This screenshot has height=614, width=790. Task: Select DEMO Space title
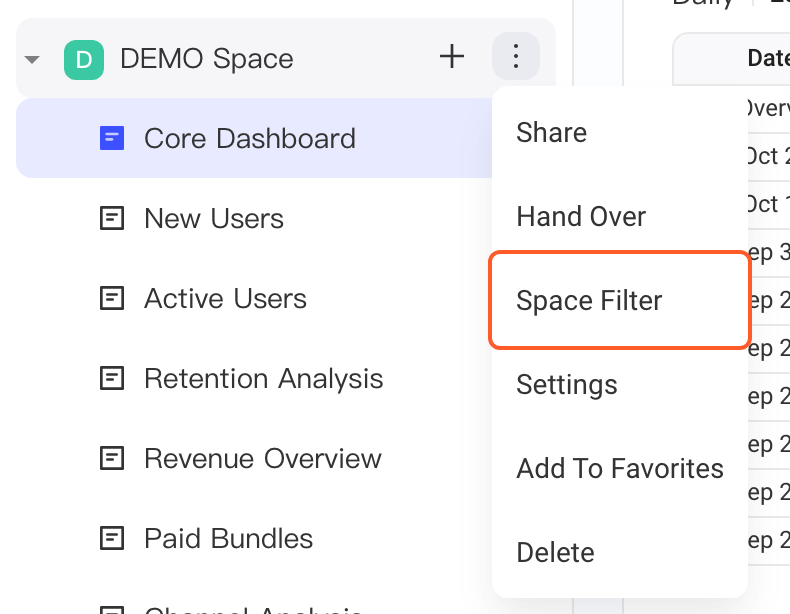click(207, 58)
